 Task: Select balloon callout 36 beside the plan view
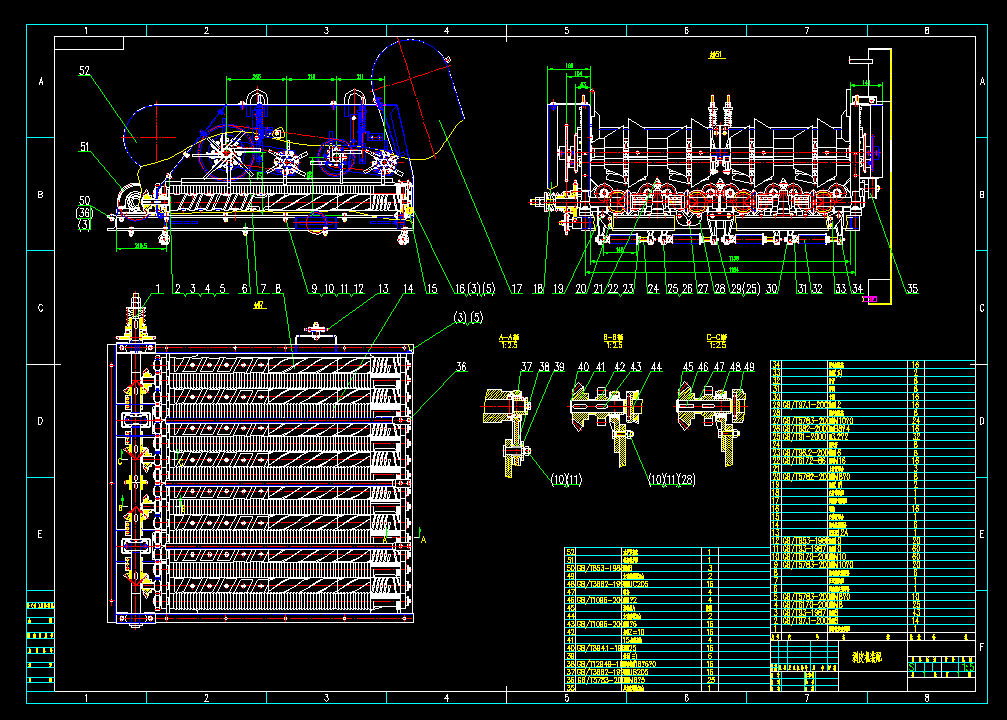pyautogui.click(x=461, y=367)
